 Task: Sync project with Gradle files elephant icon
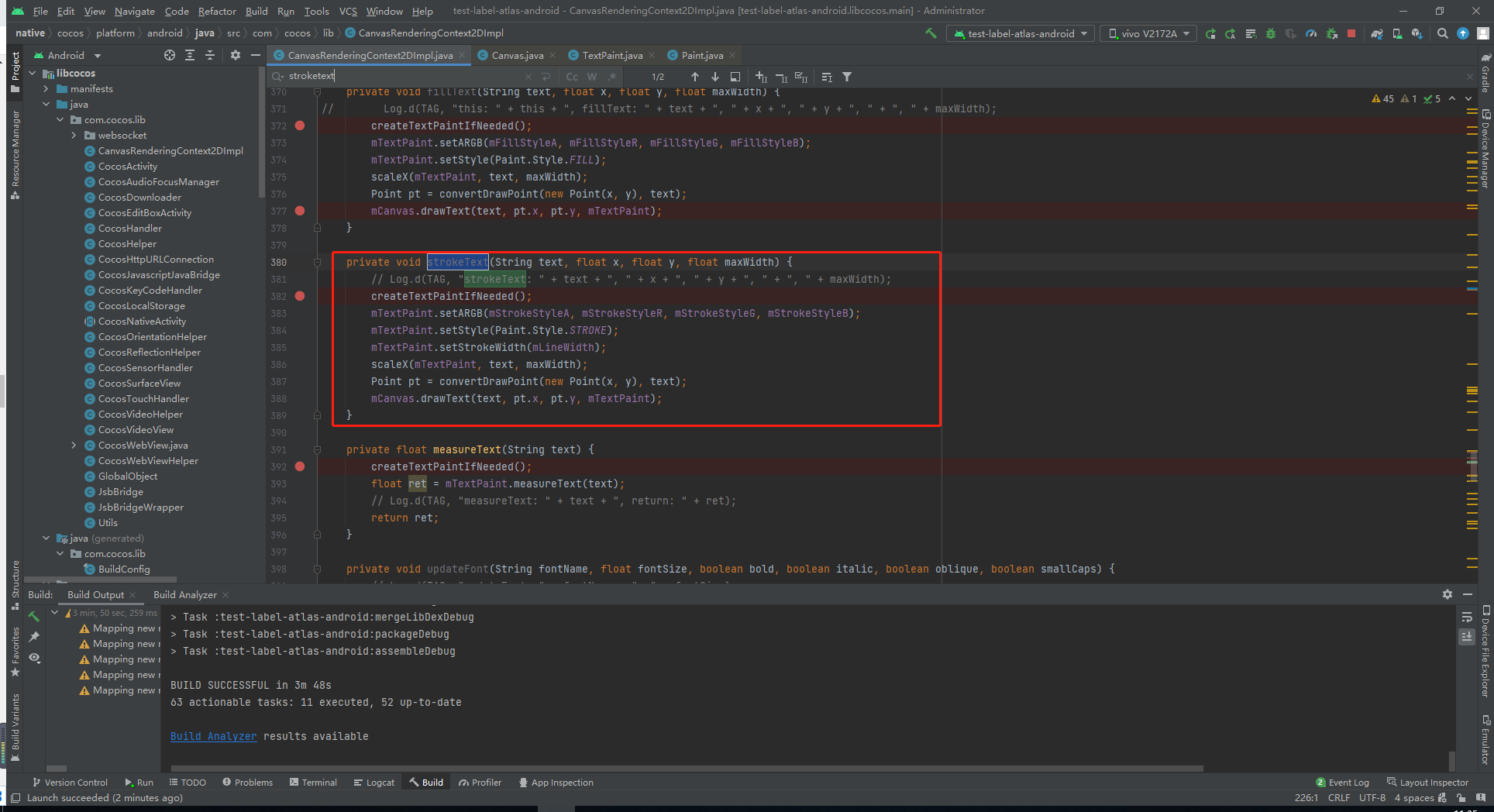pos(1376,33)
